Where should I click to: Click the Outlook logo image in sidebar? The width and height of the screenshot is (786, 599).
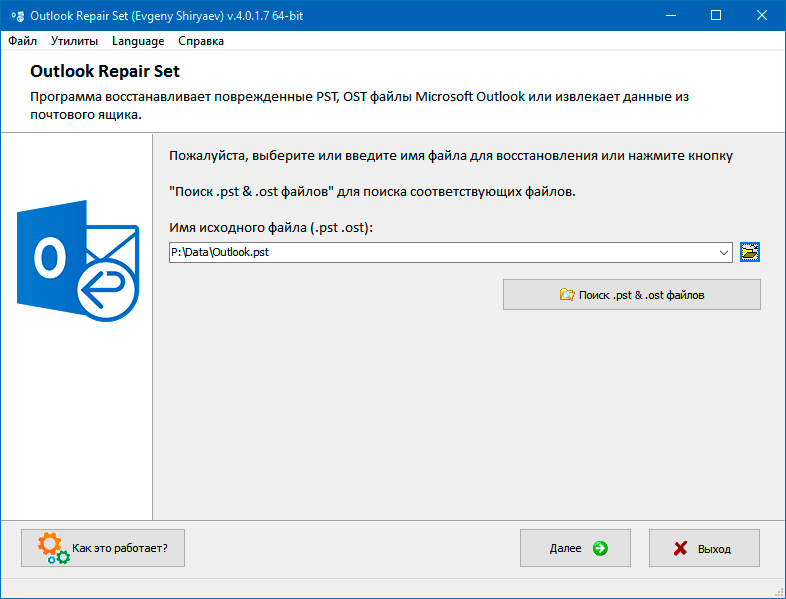point(78,261)
